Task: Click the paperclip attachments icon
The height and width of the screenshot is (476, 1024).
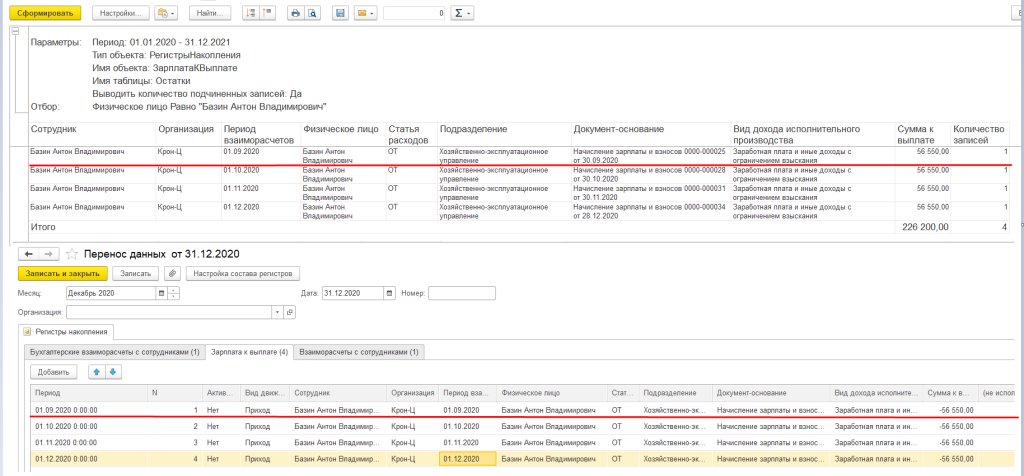Action: click(172, 273)
